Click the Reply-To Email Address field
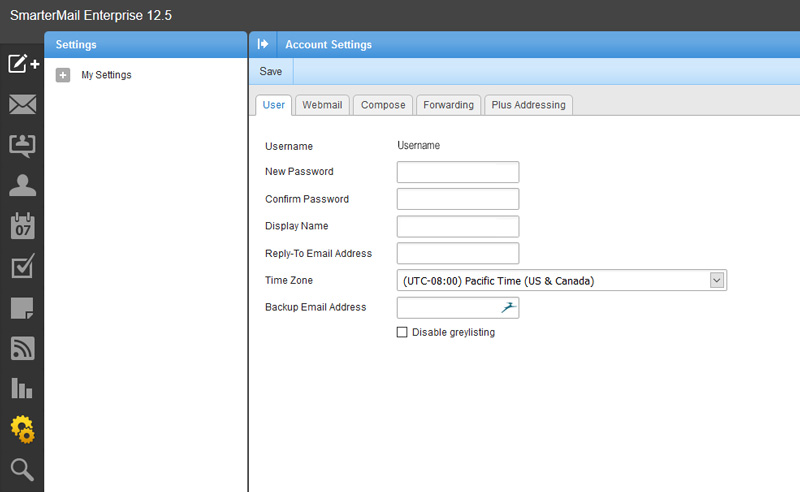Screen dimensions: 800x492 tap(458, 253)
